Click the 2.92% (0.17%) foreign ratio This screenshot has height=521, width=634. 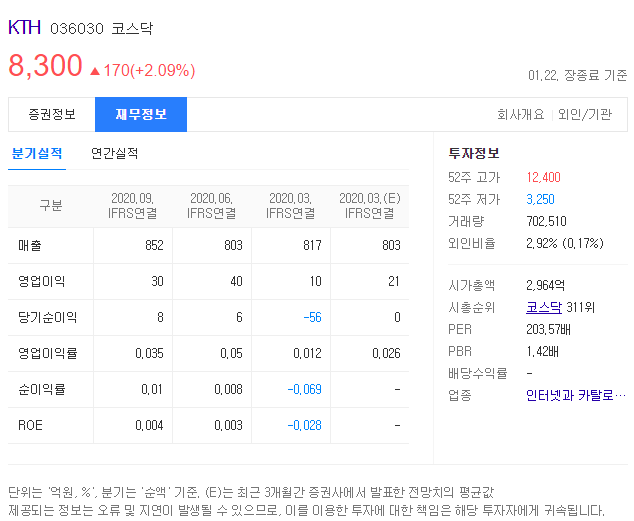point(565,243)
